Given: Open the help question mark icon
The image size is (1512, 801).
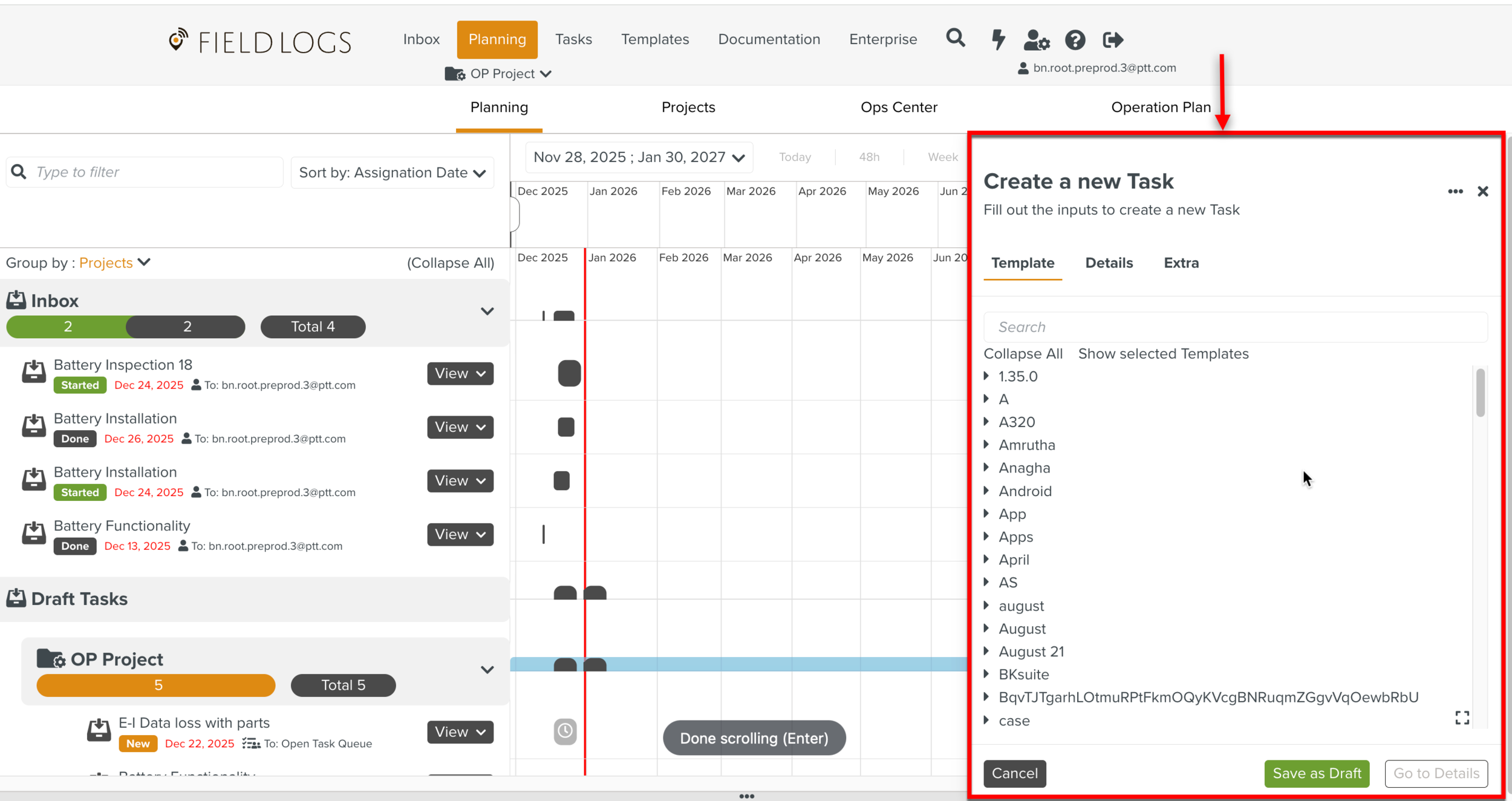Looking at the screenshot, I should [x=1075, y=40].
